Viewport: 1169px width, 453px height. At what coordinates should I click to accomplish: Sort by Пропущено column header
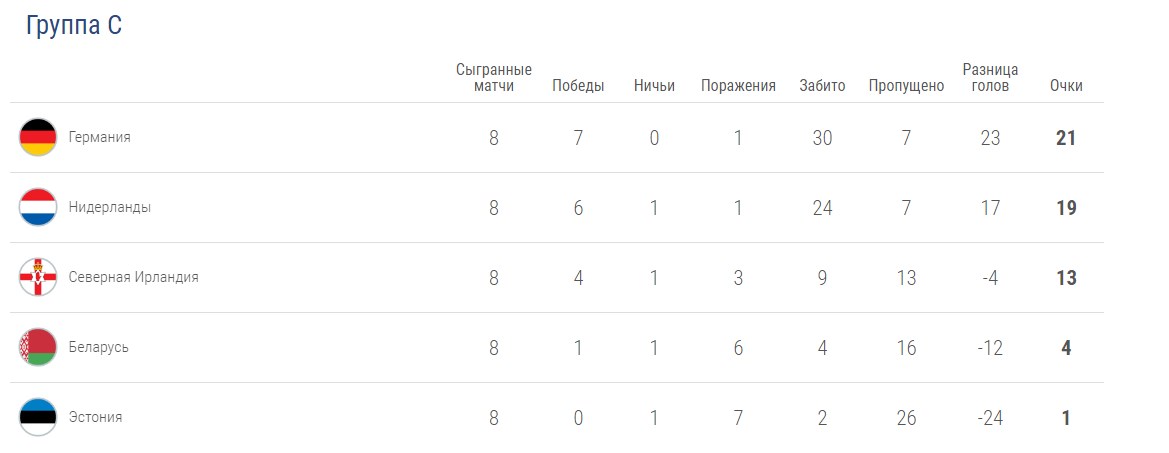(x=906, y=85)
